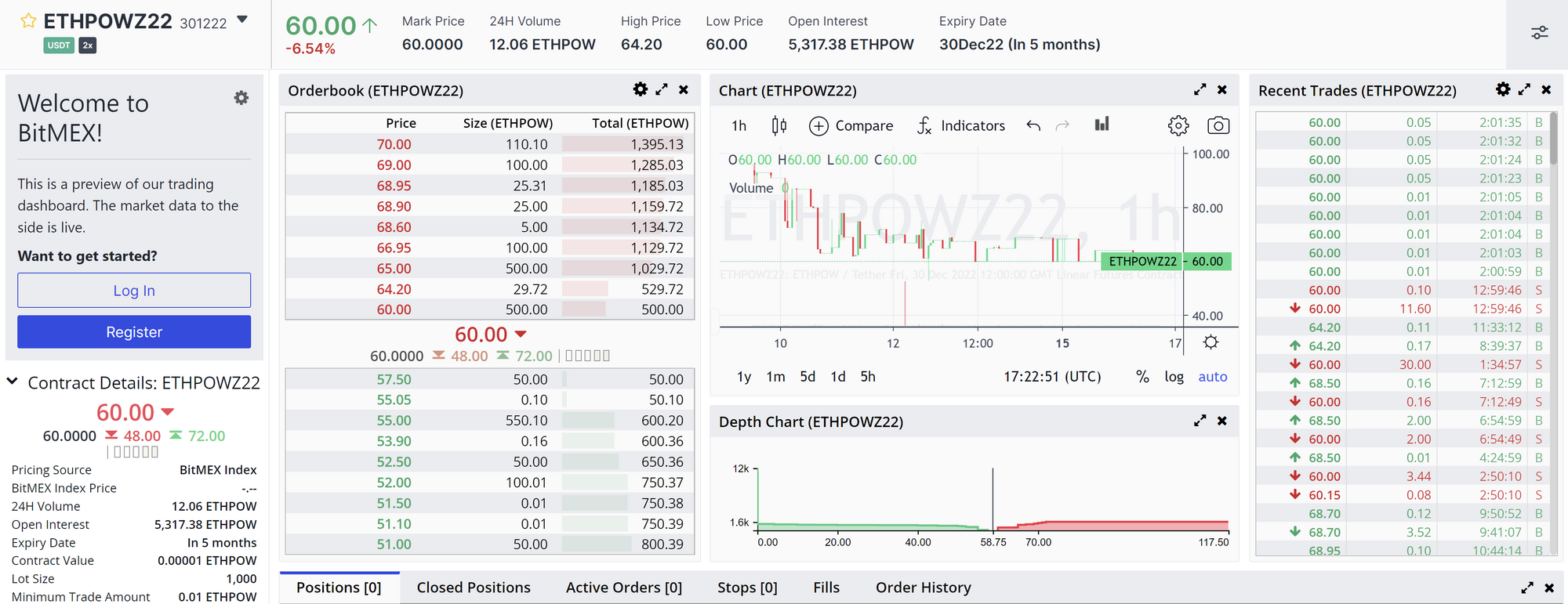
Task: Select the 64.20 ask price row
Action: click(x=490, y=289)
